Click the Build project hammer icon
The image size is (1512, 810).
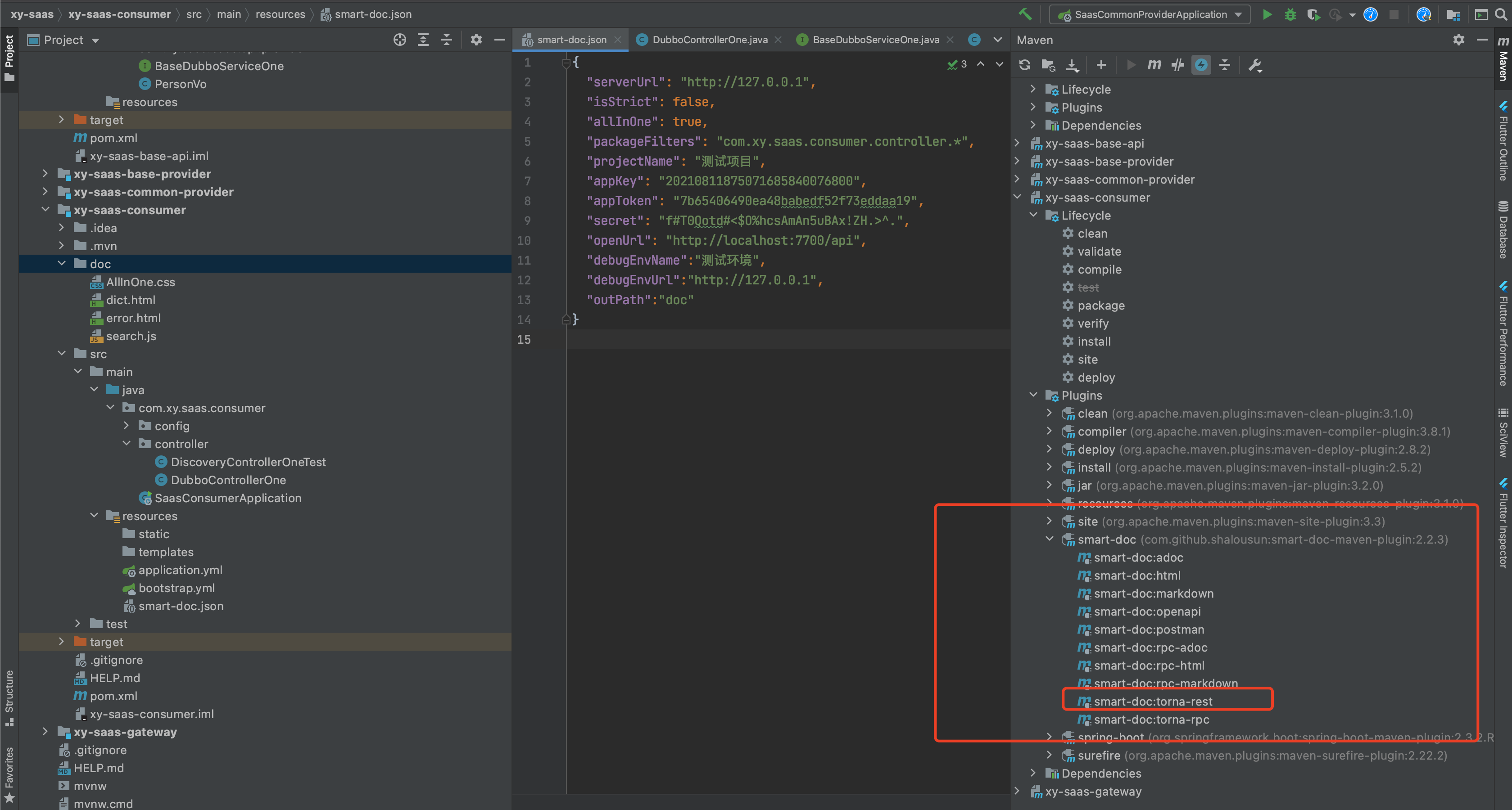(x=1025, y=15)
